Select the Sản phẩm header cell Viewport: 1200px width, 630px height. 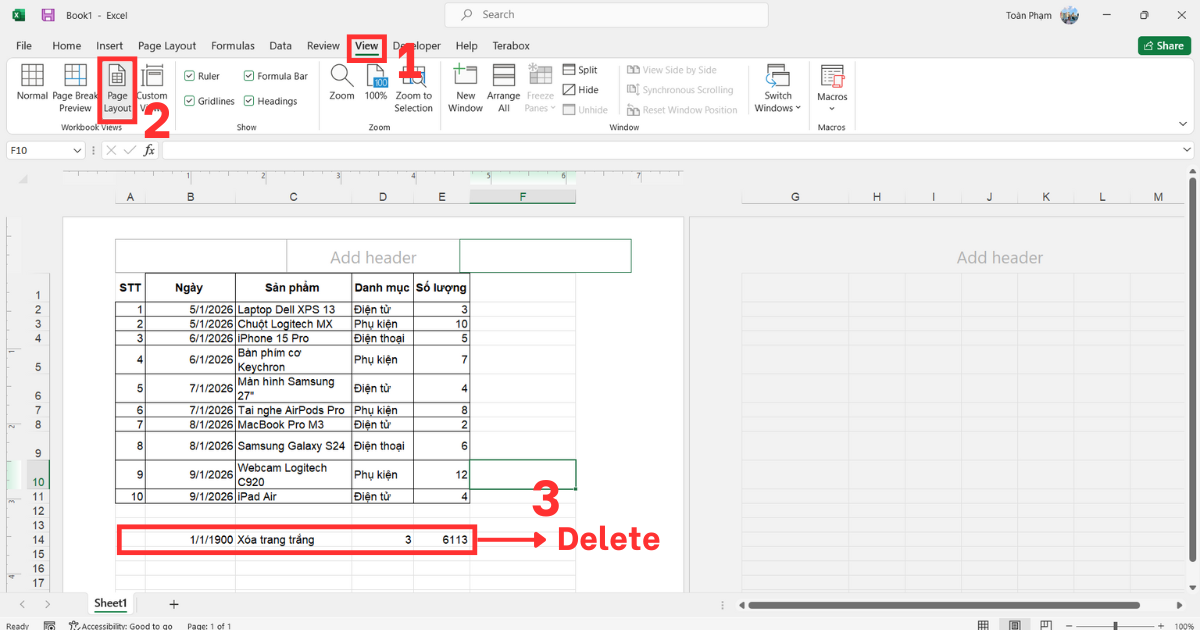point(294,287)
